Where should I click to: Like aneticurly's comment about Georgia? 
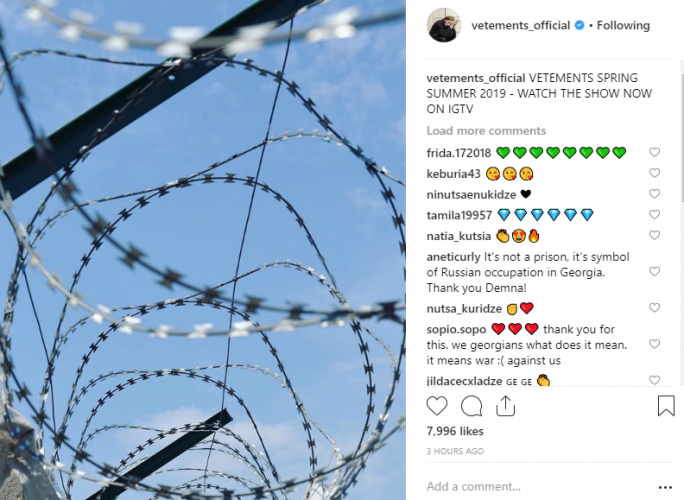654,271
